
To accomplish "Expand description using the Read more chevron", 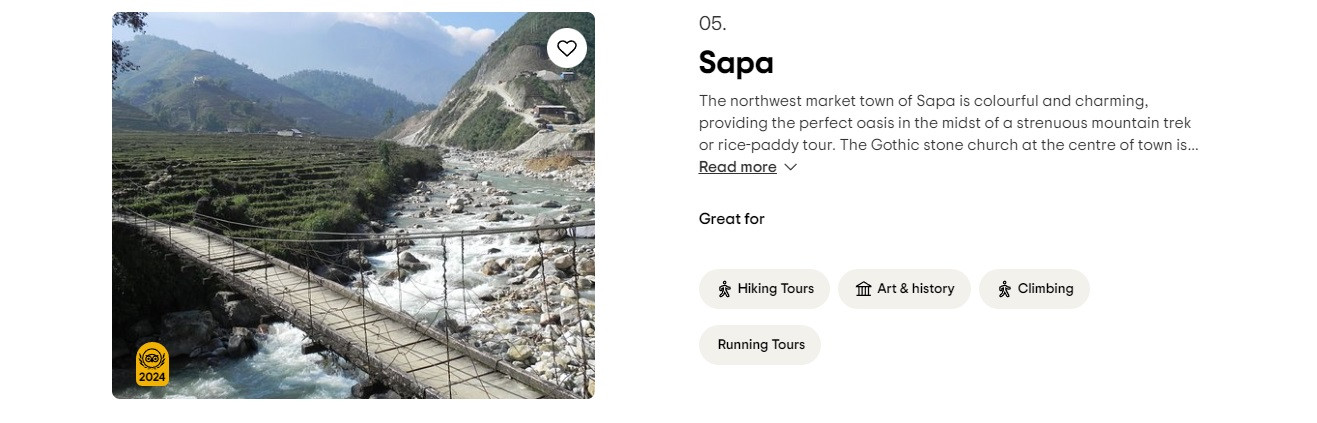I will 791,167.
